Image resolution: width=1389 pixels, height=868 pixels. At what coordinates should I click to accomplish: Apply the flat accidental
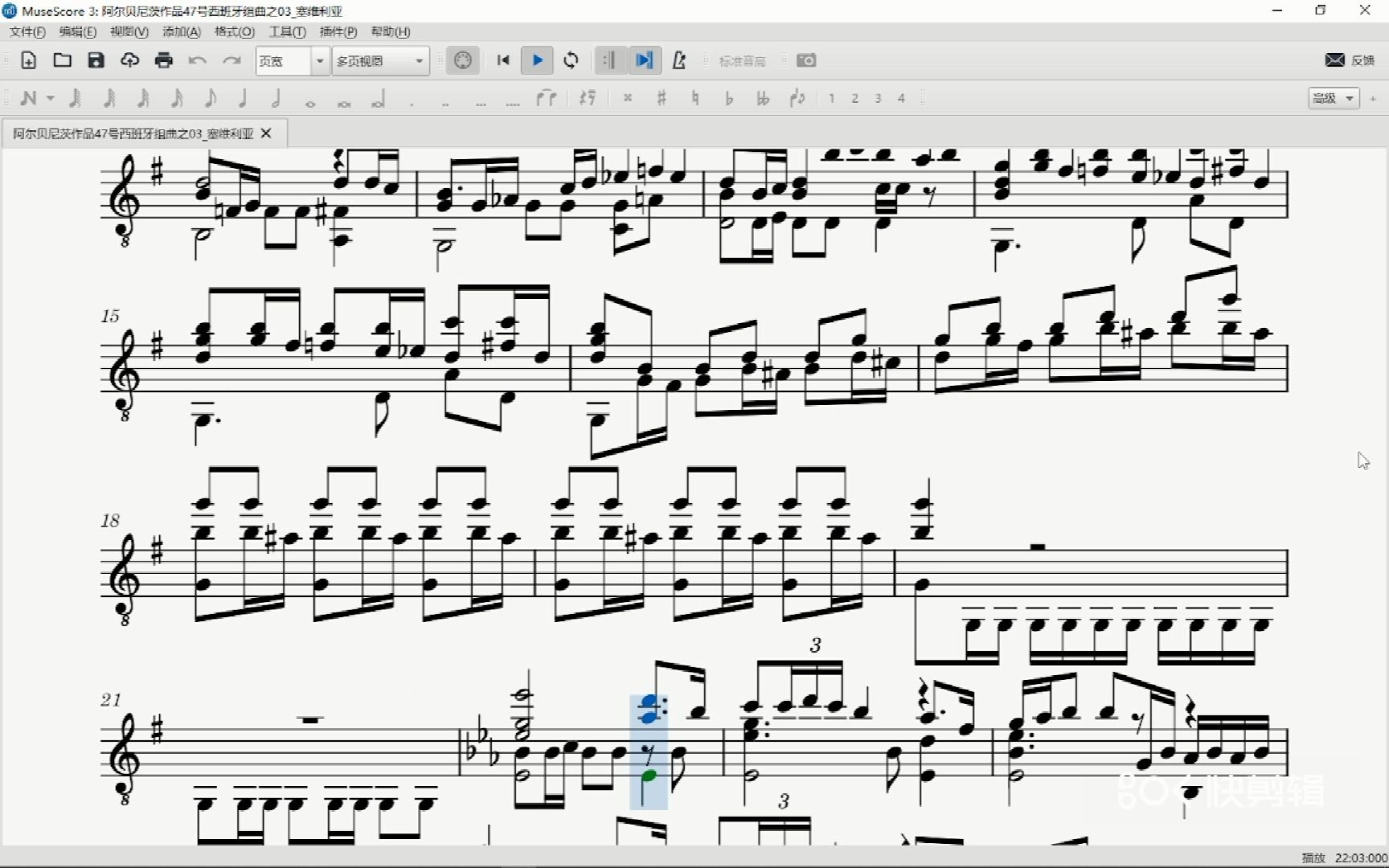(x=729, y=98)
